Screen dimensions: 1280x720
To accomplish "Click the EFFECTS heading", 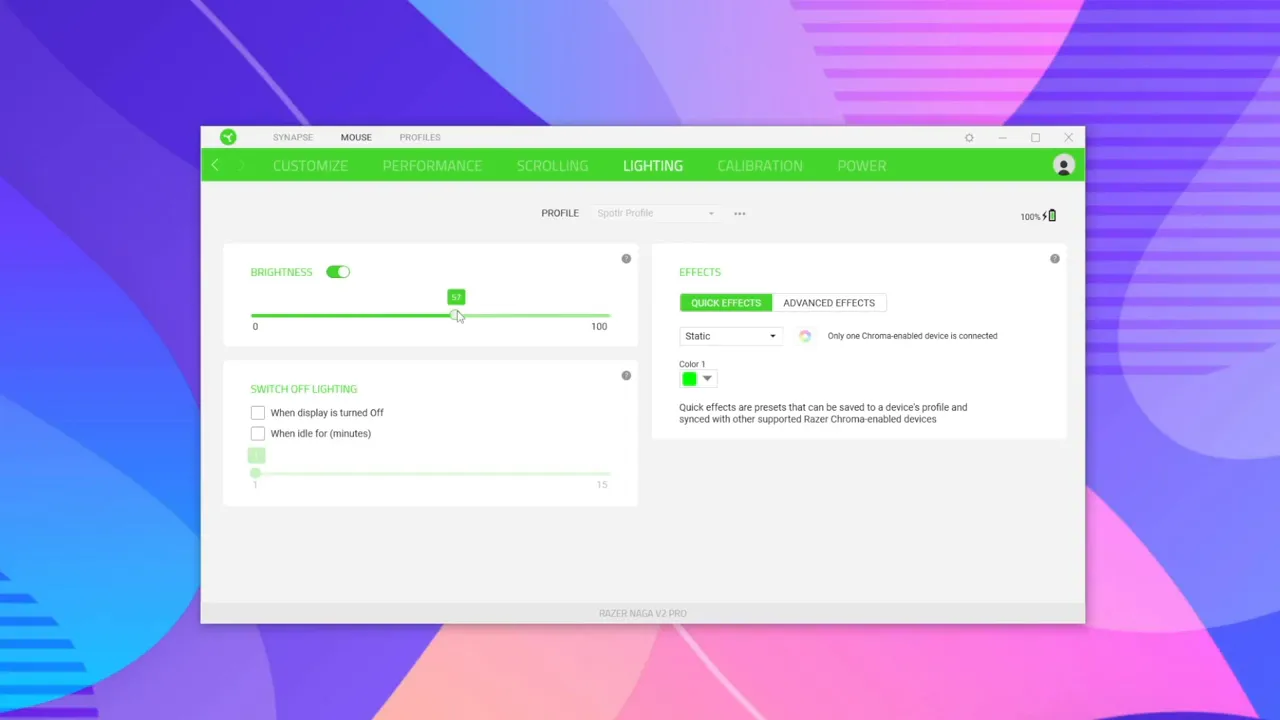I will pos(700,272).
